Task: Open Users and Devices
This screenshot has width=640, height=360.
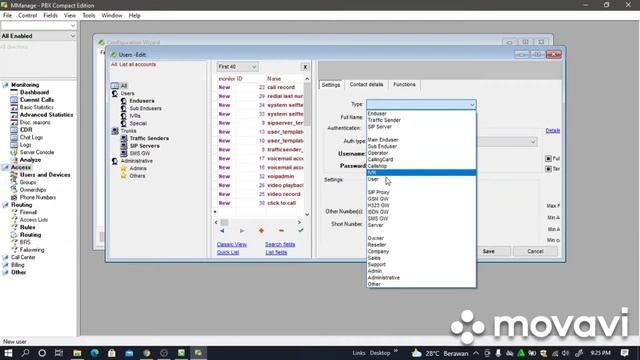Action: (x=45, y=175)
